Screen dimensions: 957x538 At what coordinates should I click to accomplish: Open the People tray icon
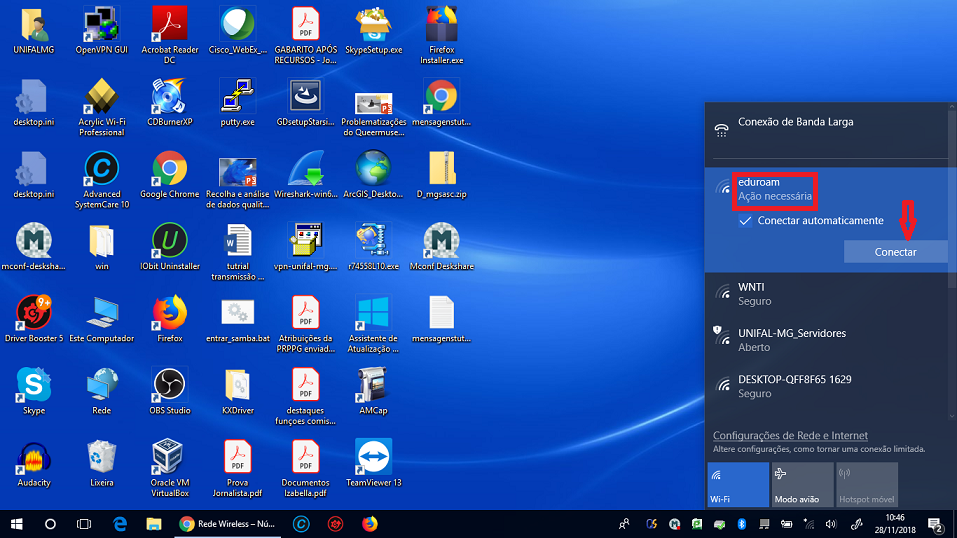point(624,524)
